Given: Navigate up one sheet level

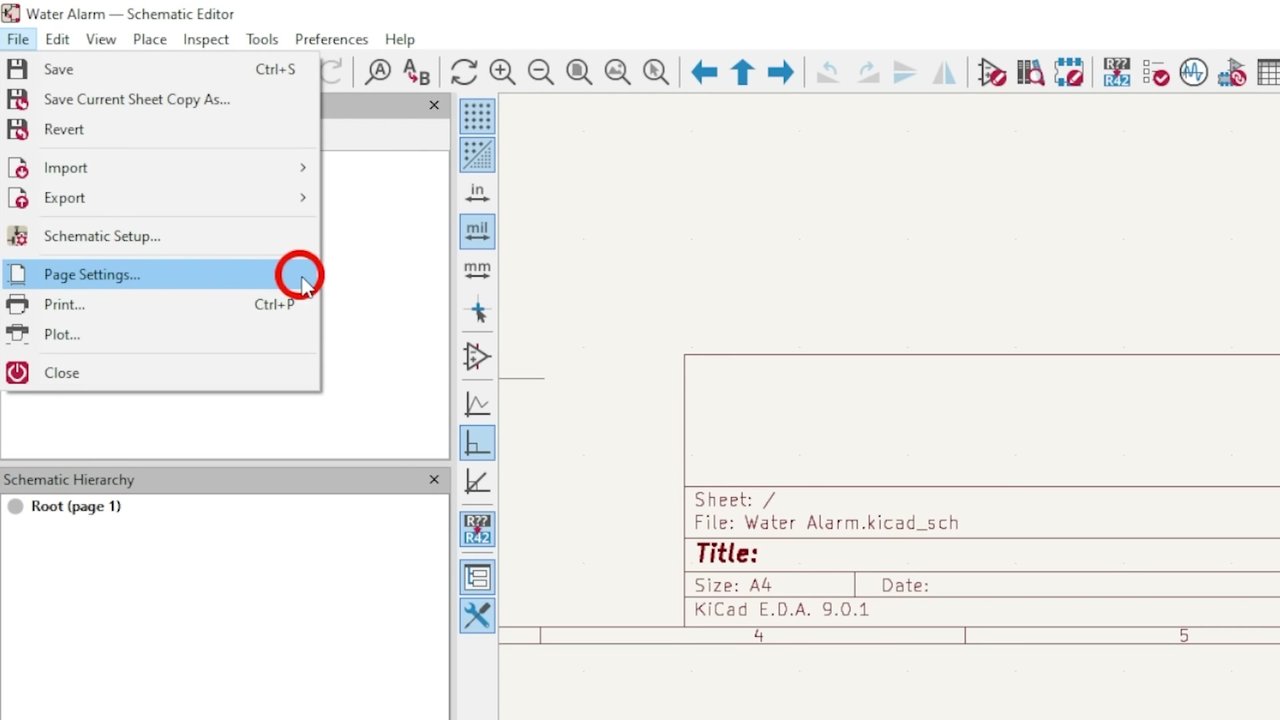Looking at the screenshot, I should pyautogui.click(x=742, y=72).
